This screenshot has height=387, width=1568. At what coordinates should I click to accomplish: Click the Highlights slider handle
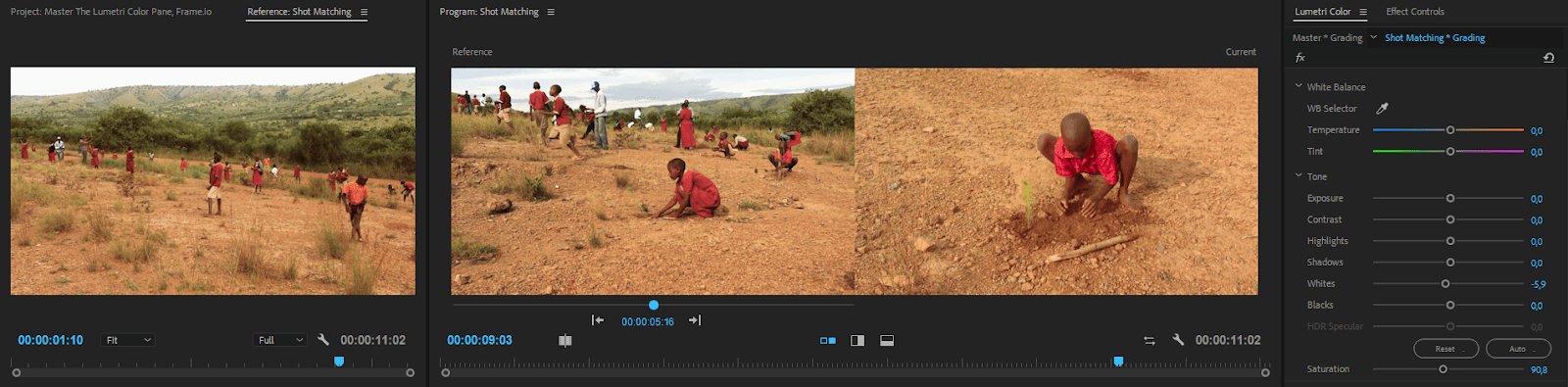click(x=1450, y=241)
